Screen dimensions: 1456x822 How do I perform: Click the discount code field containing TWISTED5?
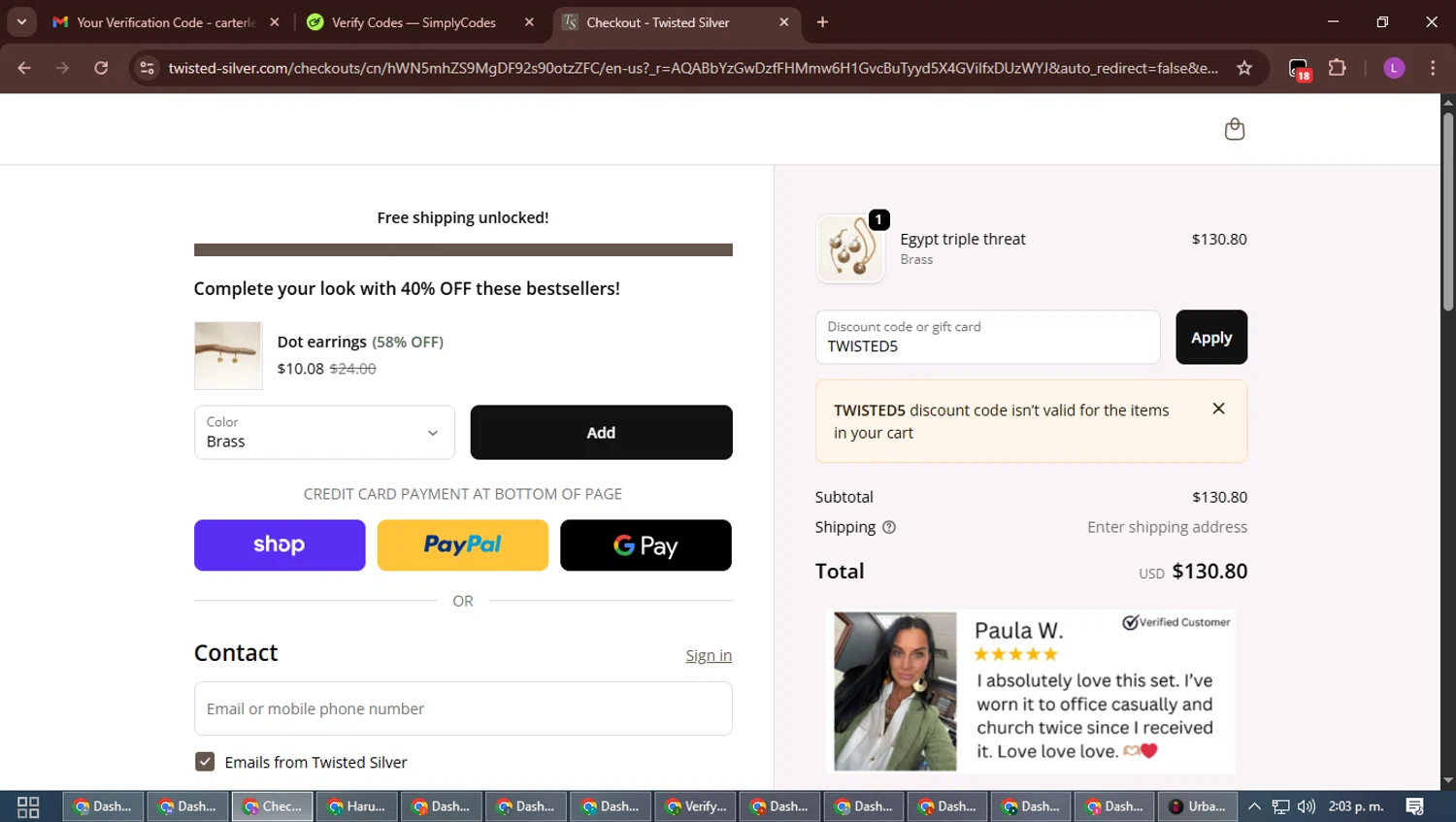[x=987, y=337]
